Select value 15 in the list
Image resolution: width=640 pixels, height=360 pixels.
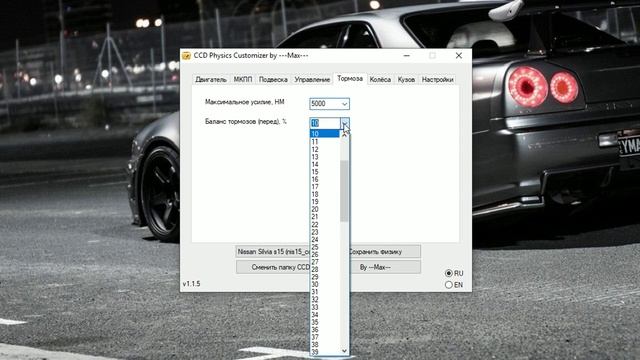[x=325, y=172]
